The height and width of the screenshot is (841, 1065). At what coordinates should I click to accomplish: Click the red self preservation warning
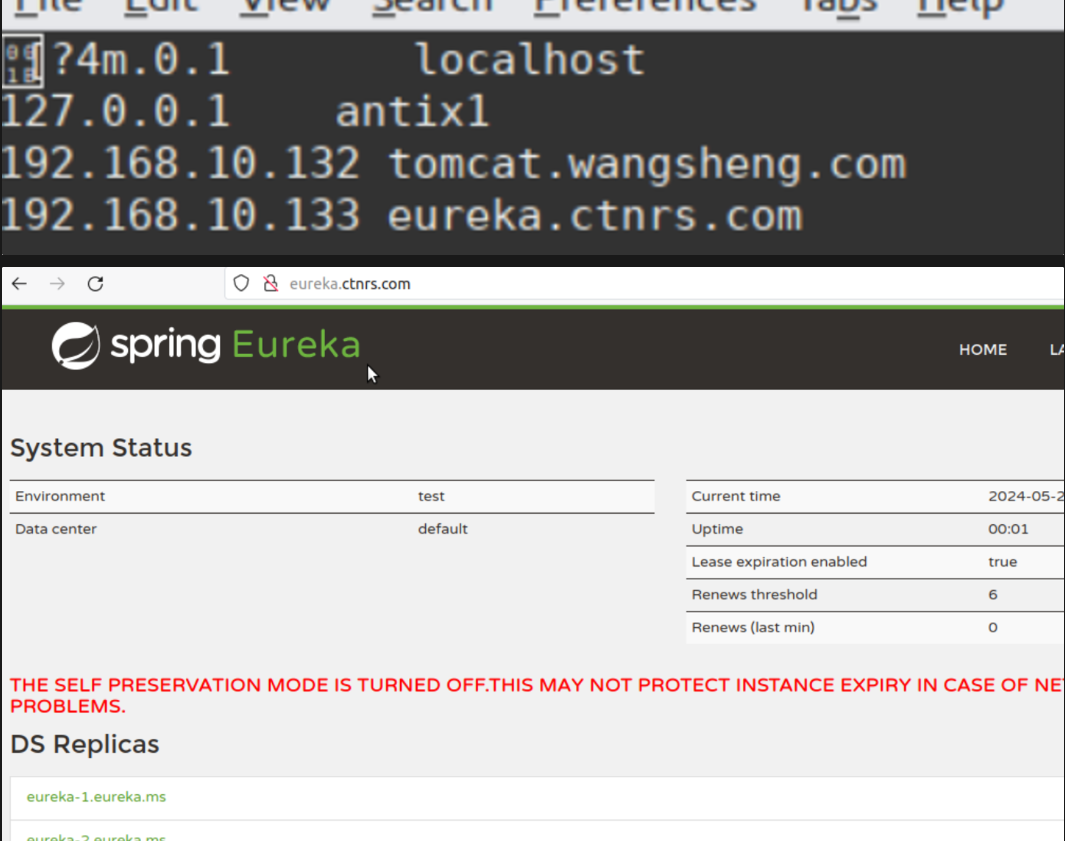[537, 695]
